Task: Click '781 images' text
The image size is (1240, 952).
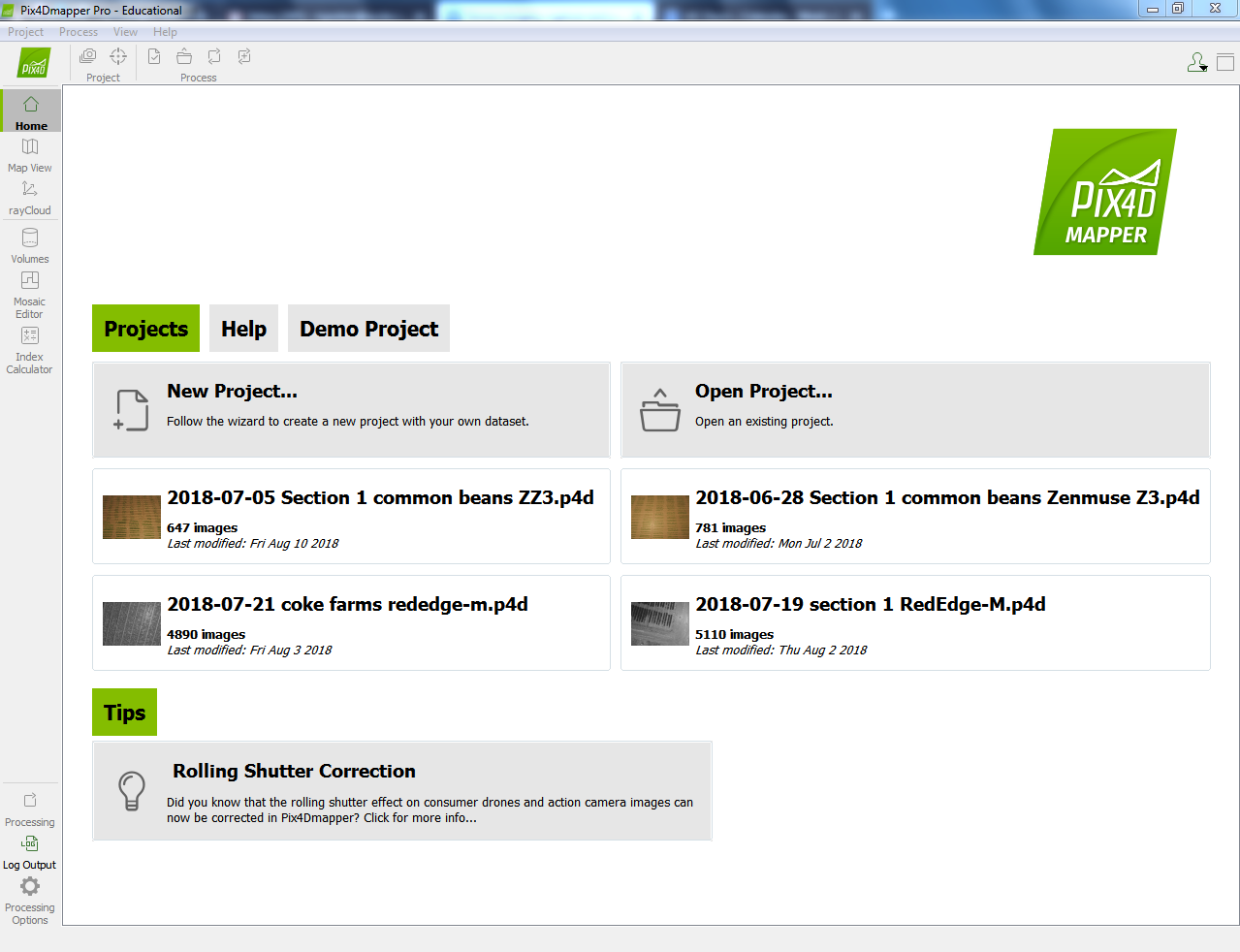Action: [730, 528]
